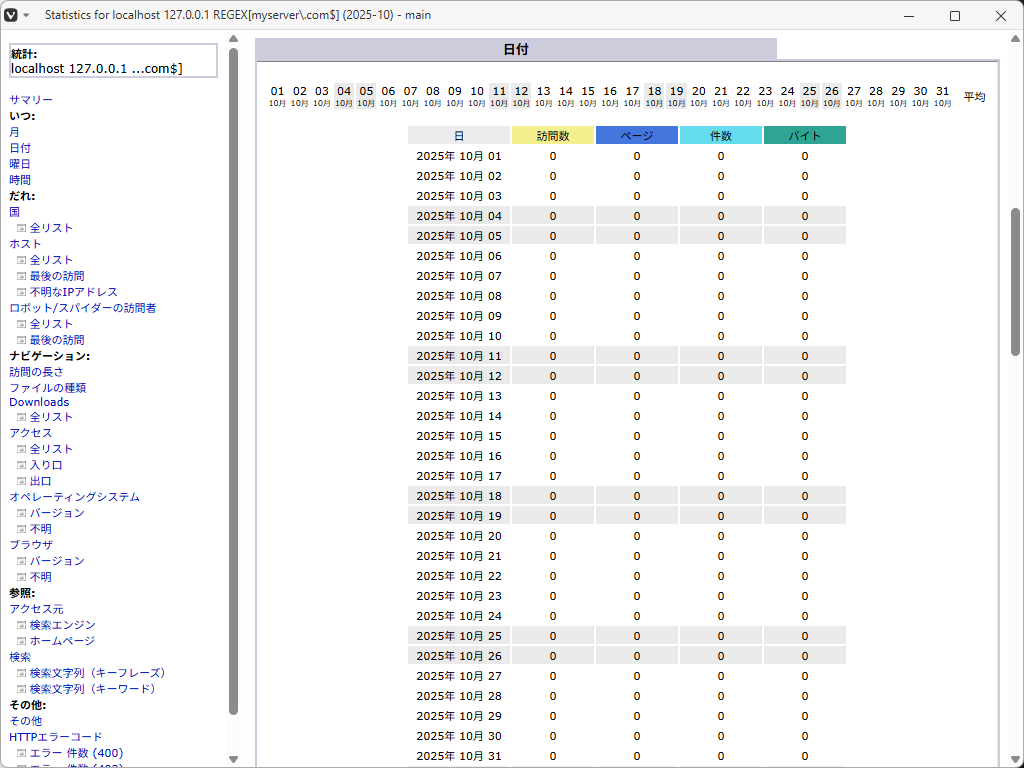The width and height of the screenshot is (1024, 768).
Task: Click the icon next to 入り口
Action: (x=21, y=465)
